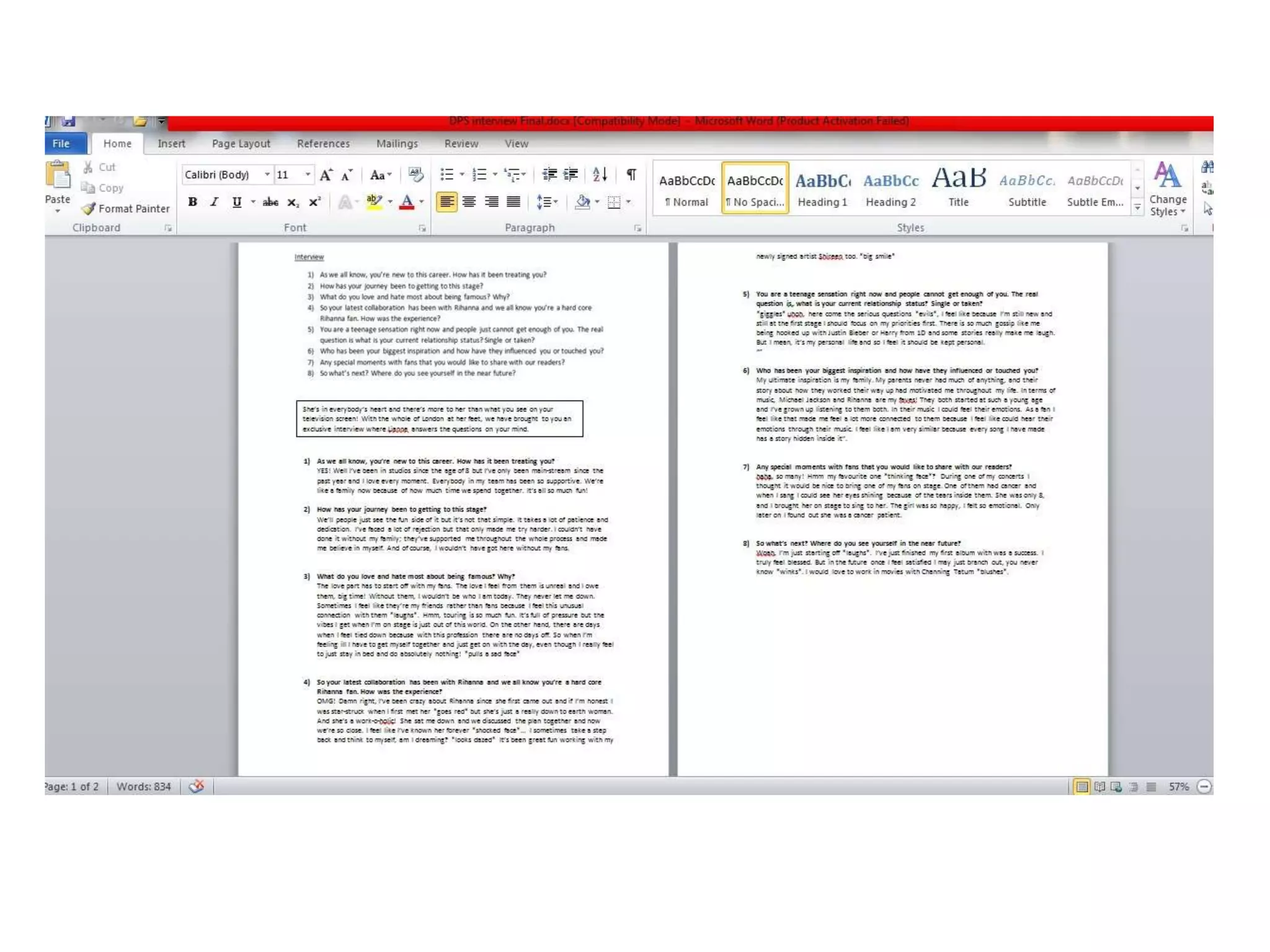Click the red font color swatch
The width and height of the screenshot is (1270, 952).
[x=407, y=202]
